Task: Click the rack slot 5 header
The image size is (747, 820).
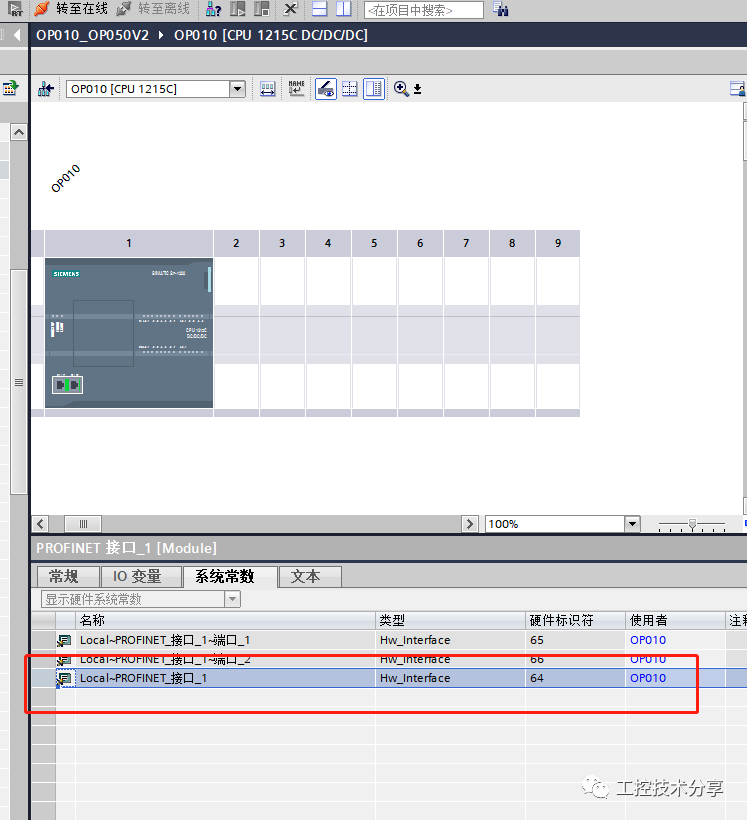Action: click(374, 243)
